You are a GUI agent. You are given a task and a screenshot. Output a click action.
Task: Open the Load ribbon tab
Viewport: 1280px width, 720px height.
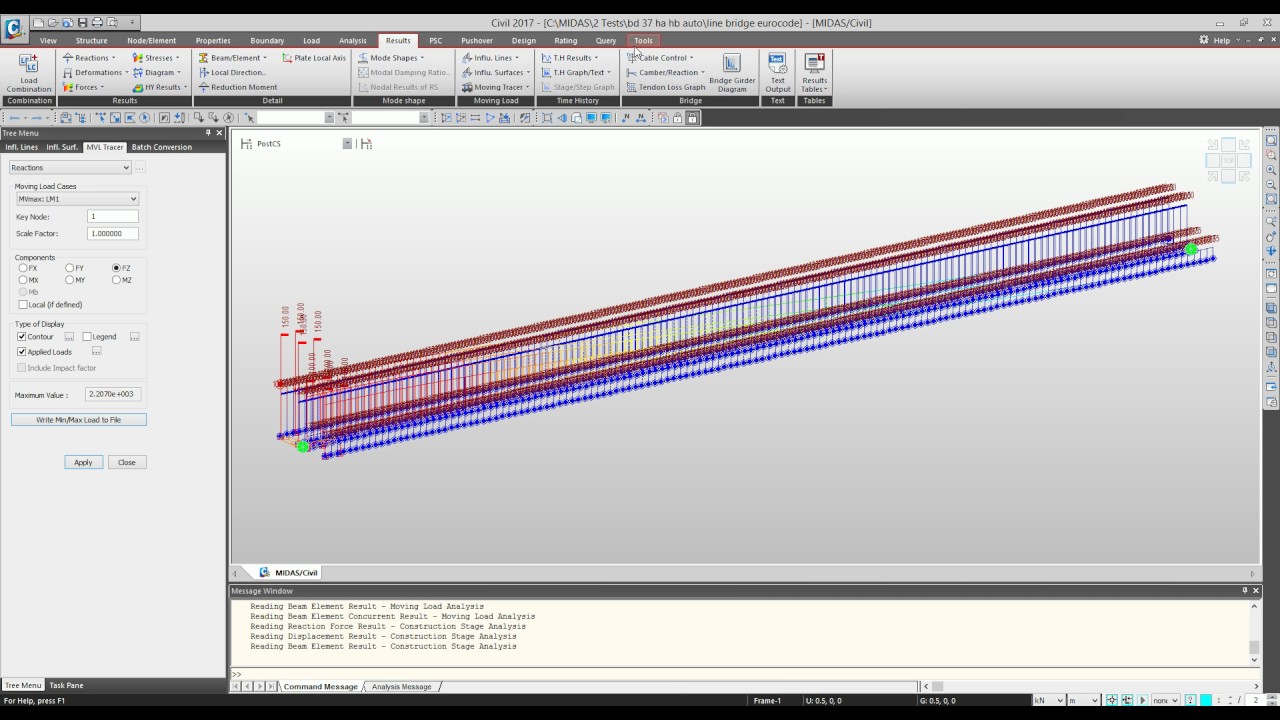pyautogui.click(x=311, y=41)
